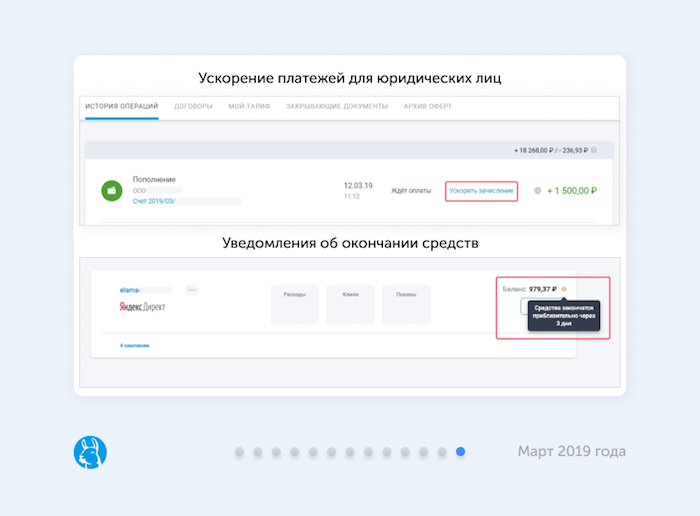Click the gray status dot before +1 500,00 ₽
Screen dimensions: 700x516
(x=538, y=191)
